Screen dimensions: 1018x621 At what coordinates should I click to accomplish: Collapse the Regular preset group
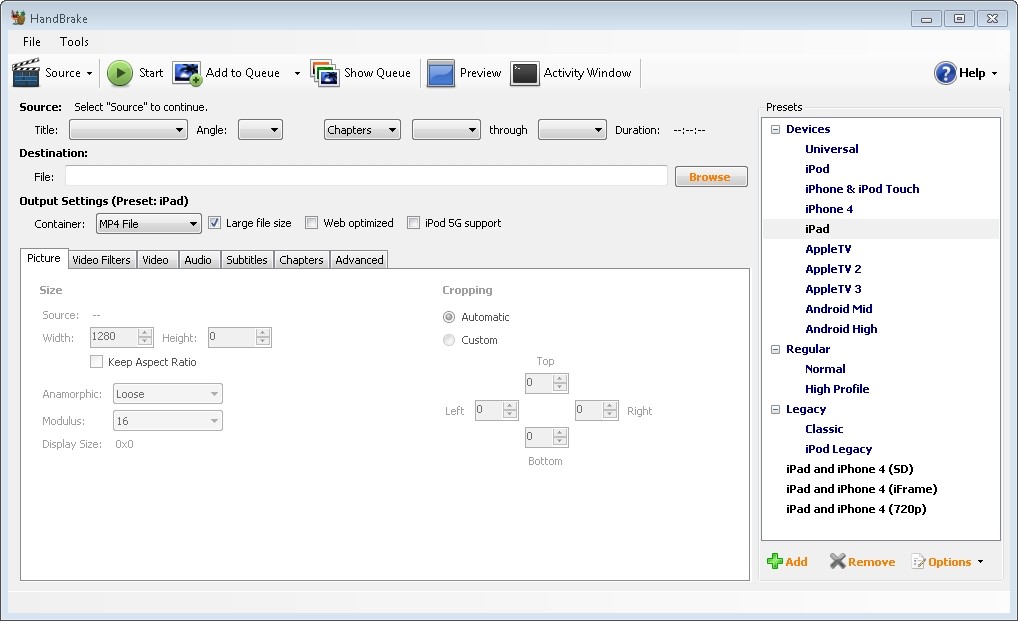[x=775, y=349]
